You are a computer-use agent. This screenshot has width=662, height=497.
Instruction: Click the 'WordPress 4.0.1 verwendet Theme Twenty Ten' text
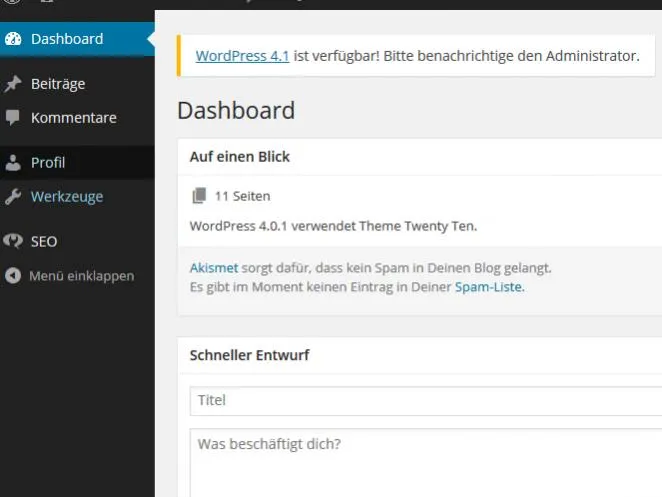[x=334, y=226]
